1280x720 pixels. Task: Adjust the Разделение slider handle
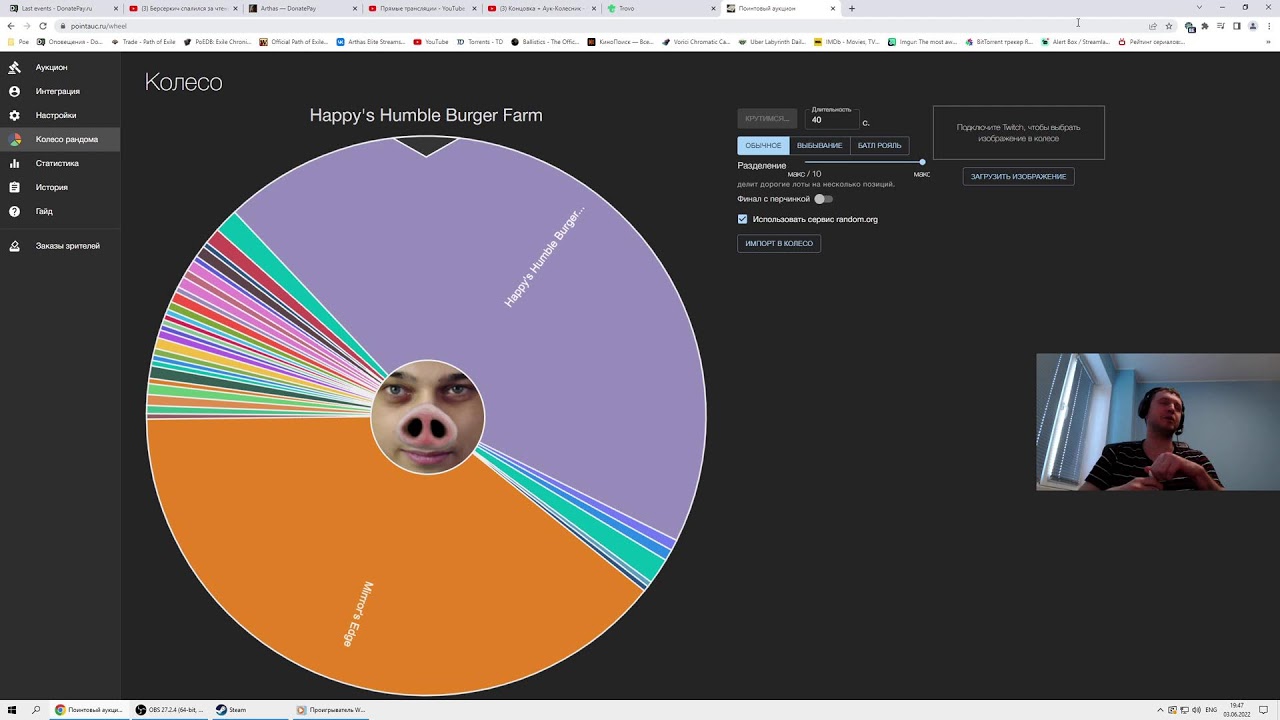pyautogui.click(x=922, y=162)
